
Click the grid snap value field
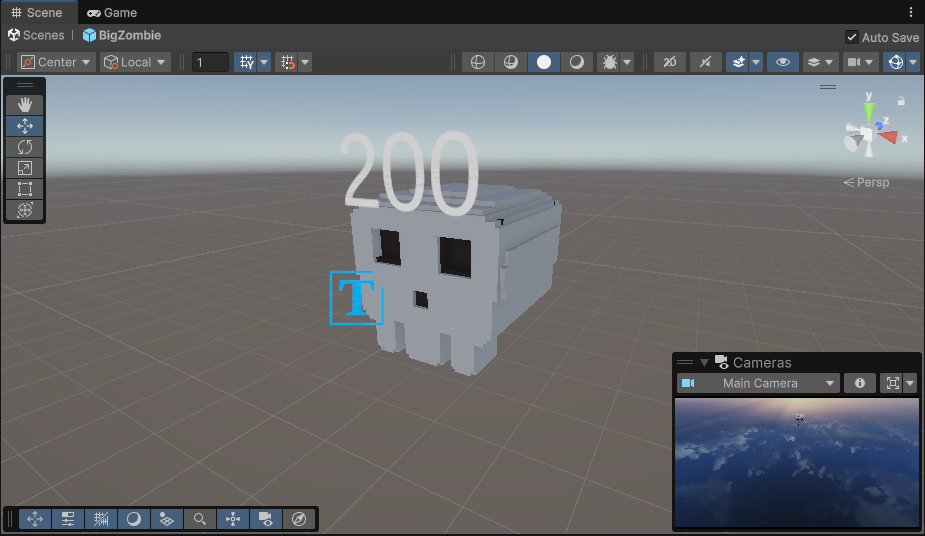click(x=210, y=62)
